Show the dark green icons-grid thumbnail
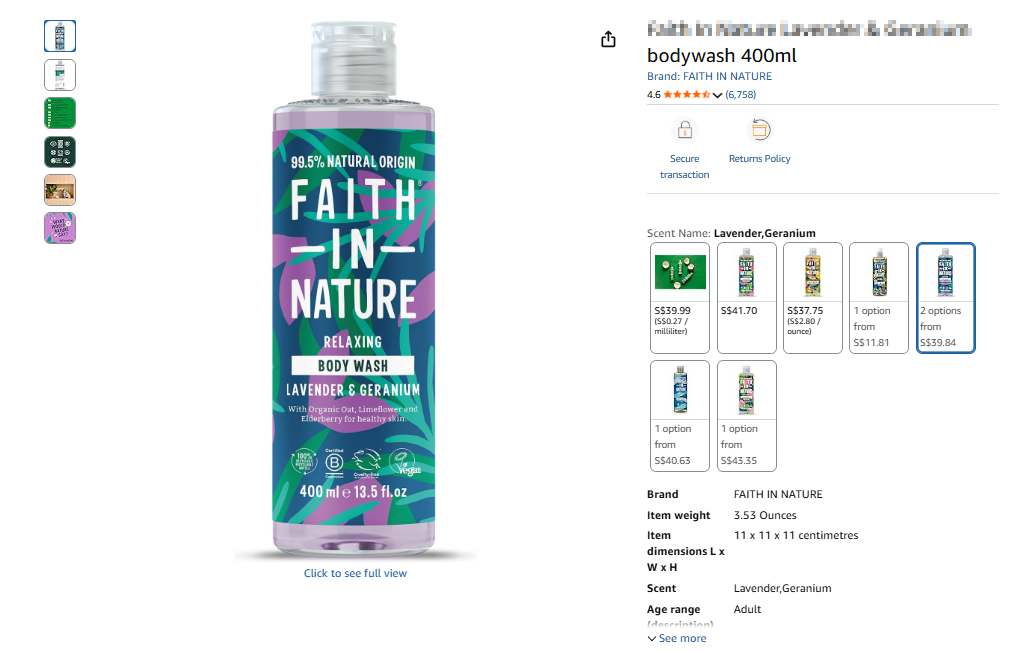The height and width of the screenshot is (652, 1013). [60, 152]
